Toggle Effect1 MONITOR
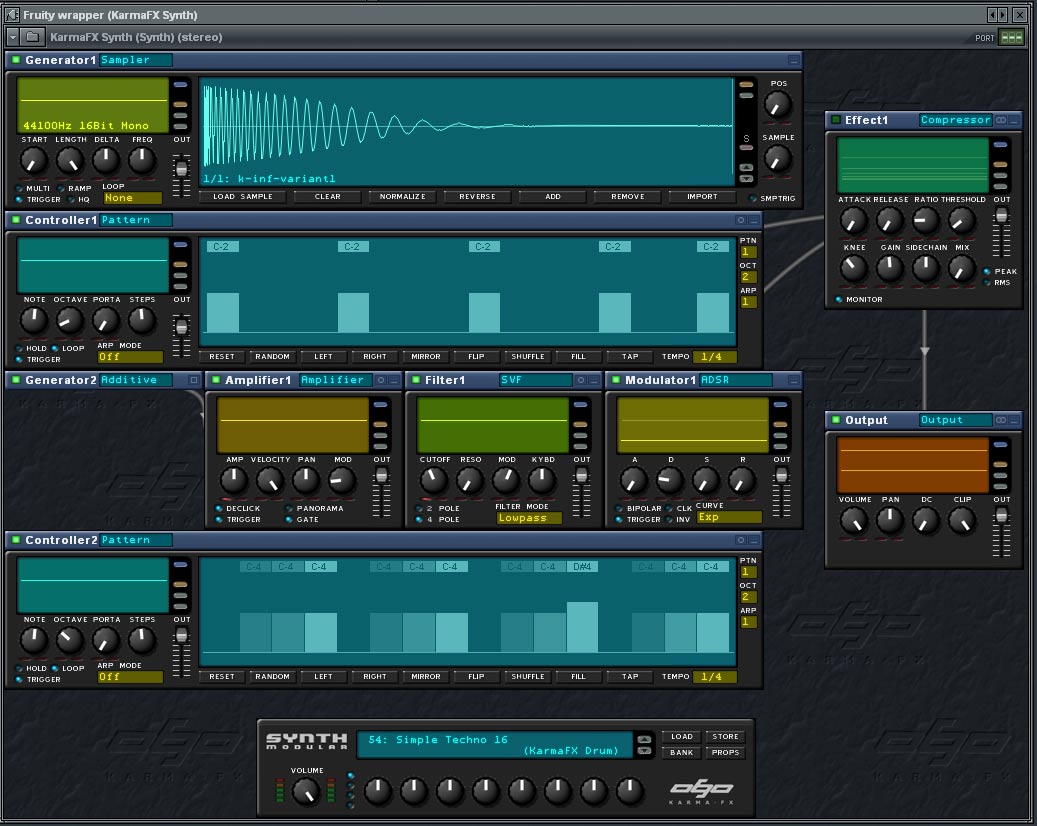1037x826 pixels. 839,300
